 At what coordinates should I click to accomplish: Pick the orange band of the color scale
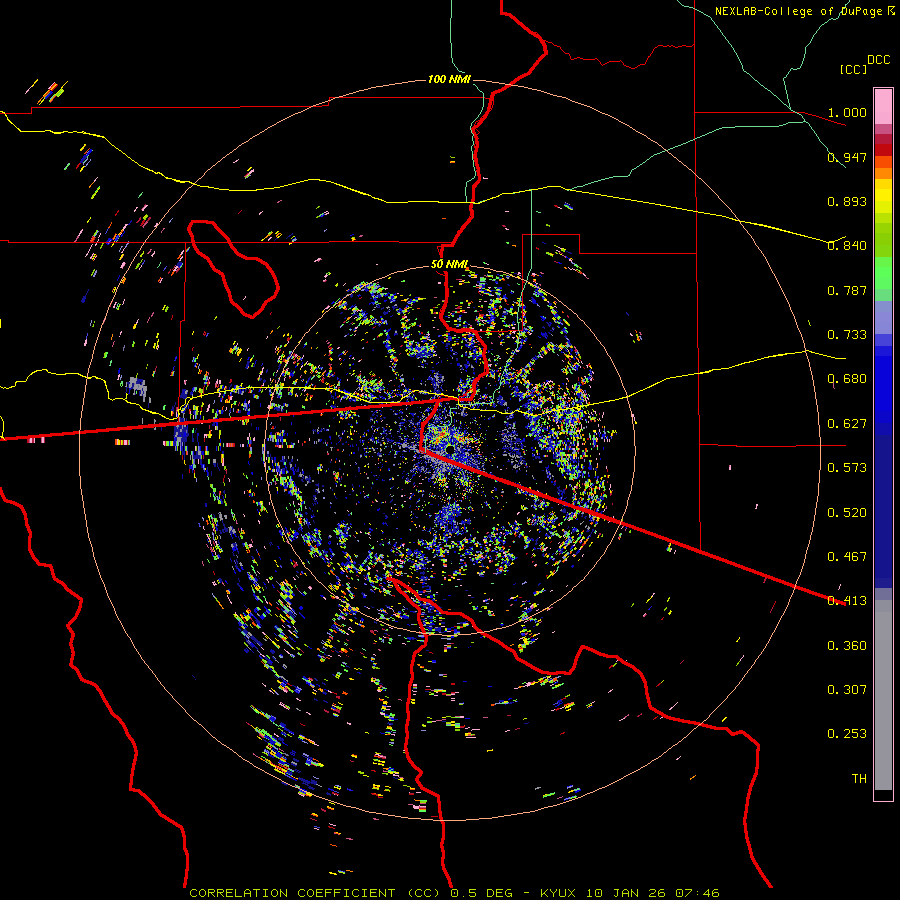tap(883, 173)
